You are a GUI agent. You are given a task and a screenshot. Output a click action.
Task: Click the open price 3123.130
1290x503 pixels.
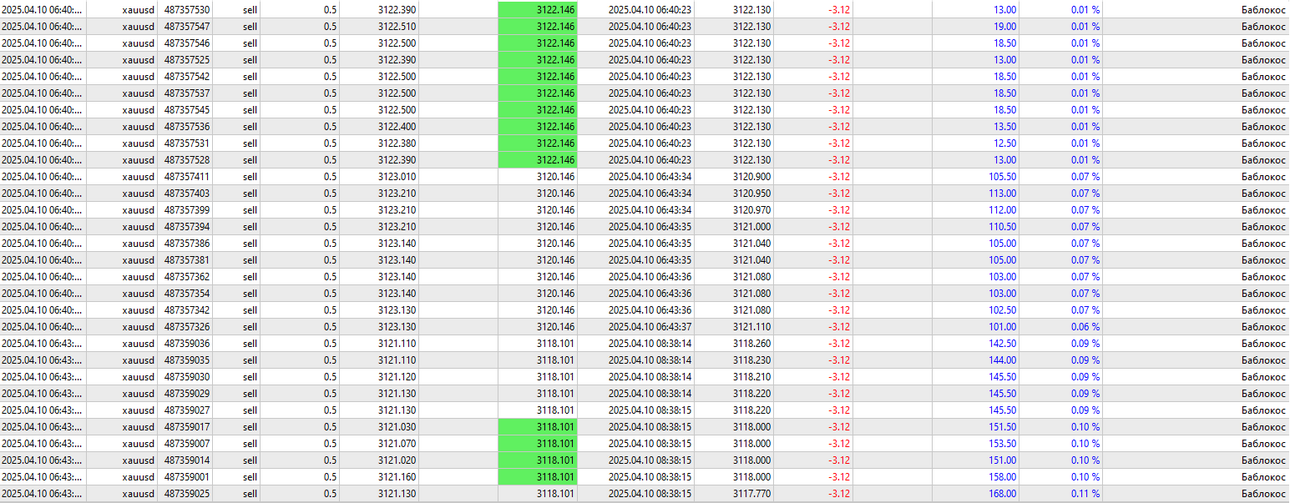(x=397, y=326)
